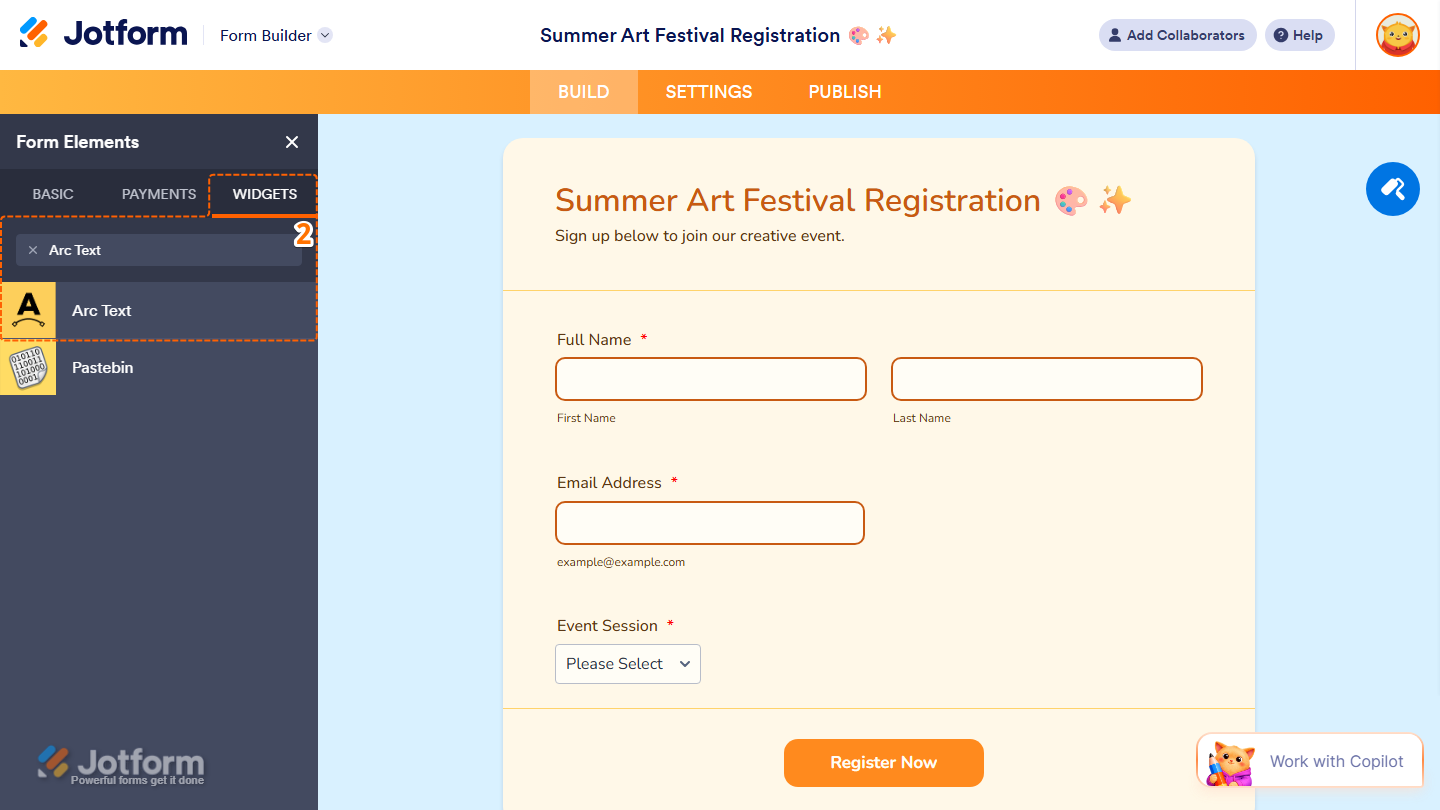Viewport: 1440px width, 810px height.
Task: Clear the Arc Text widget search
Action: [x=33, y=250]
